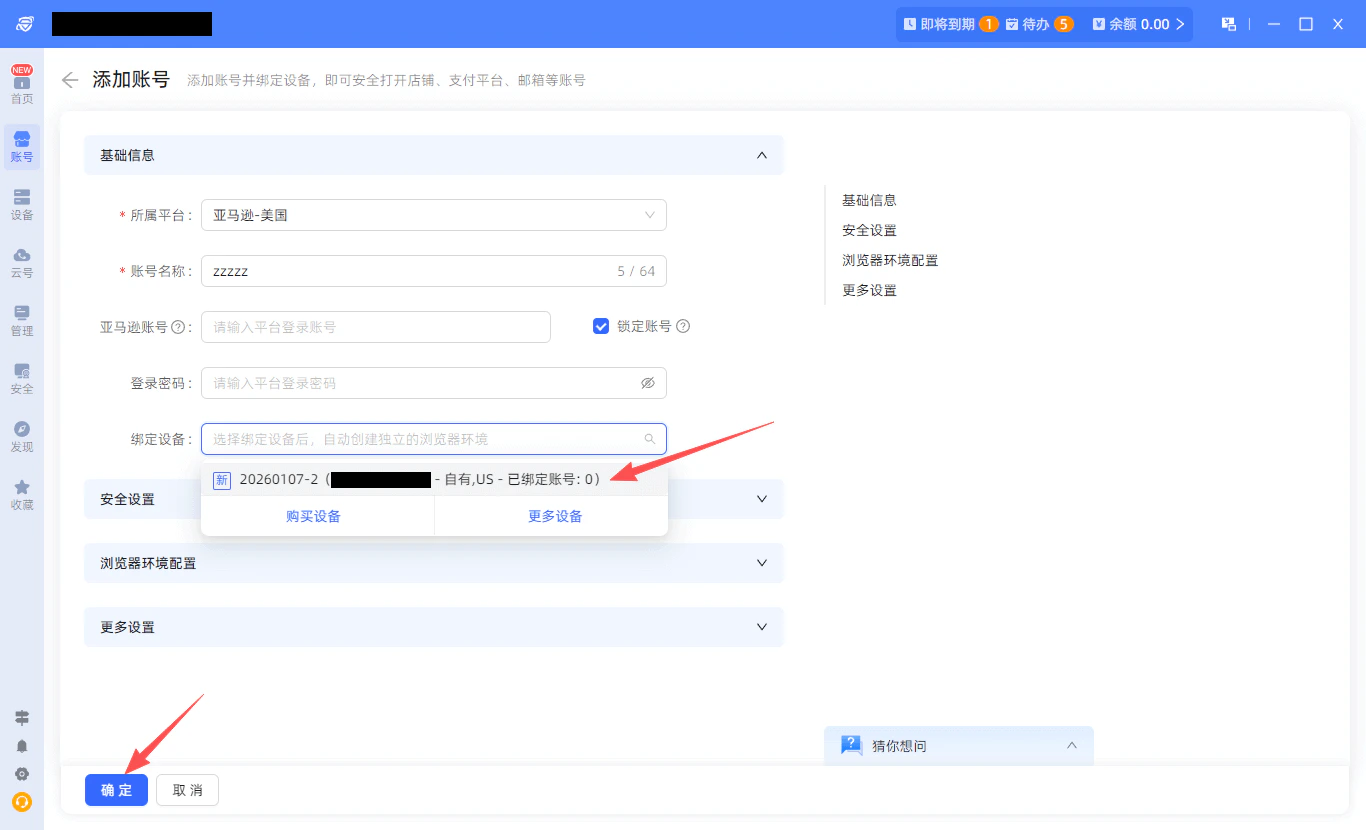
Task: Open the 绑定设备 device selector
Action: [434, 439]
